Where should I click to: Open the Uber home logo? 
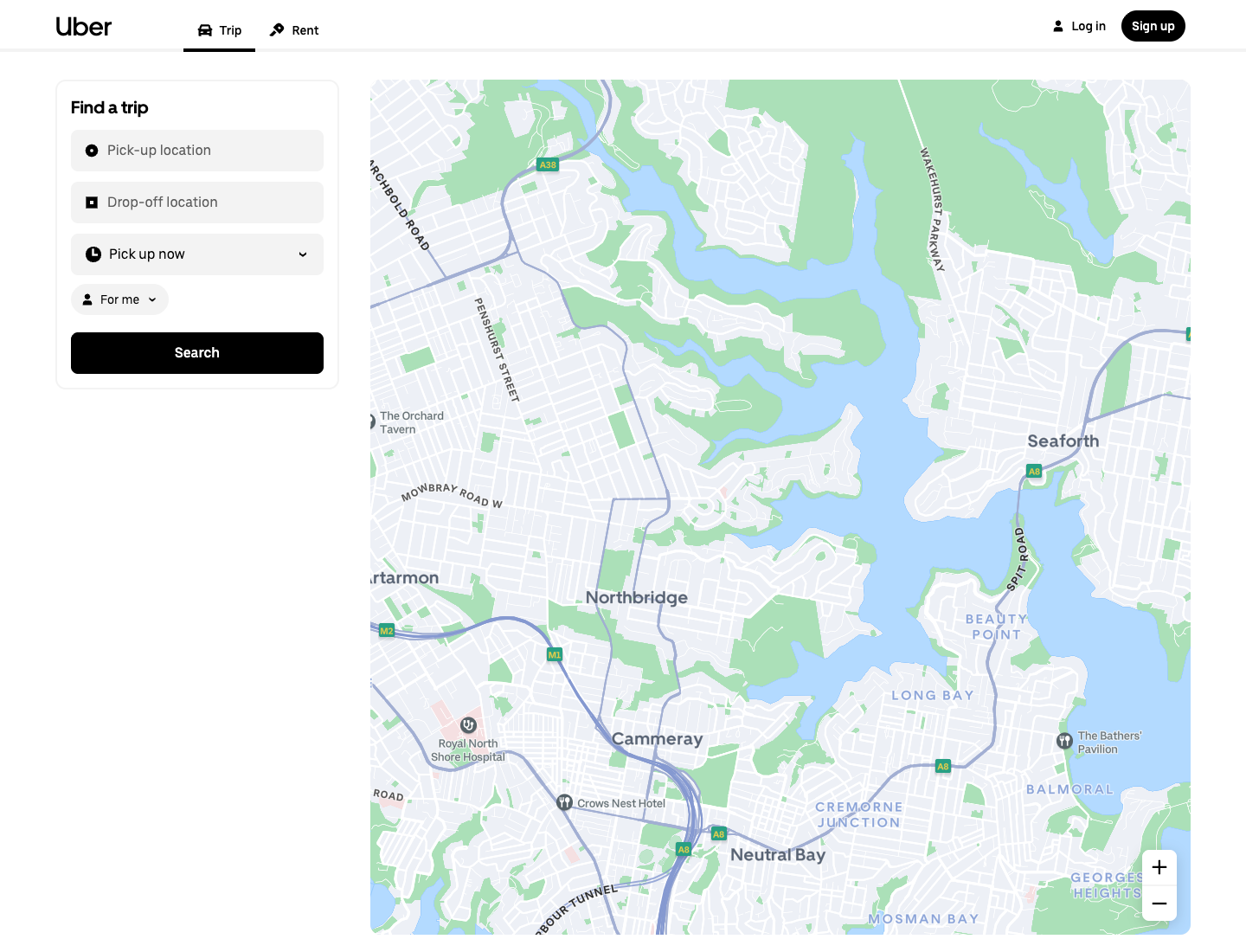coord(84,27)
